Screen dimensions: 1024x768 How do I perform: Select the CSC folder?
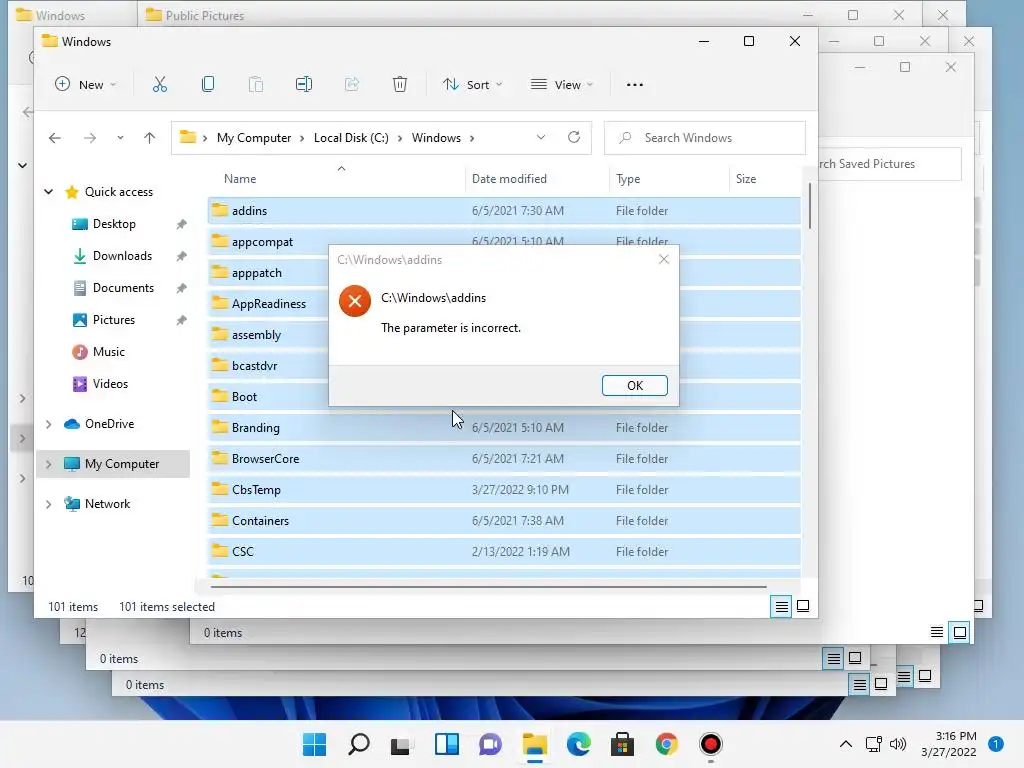coord(504,552)
